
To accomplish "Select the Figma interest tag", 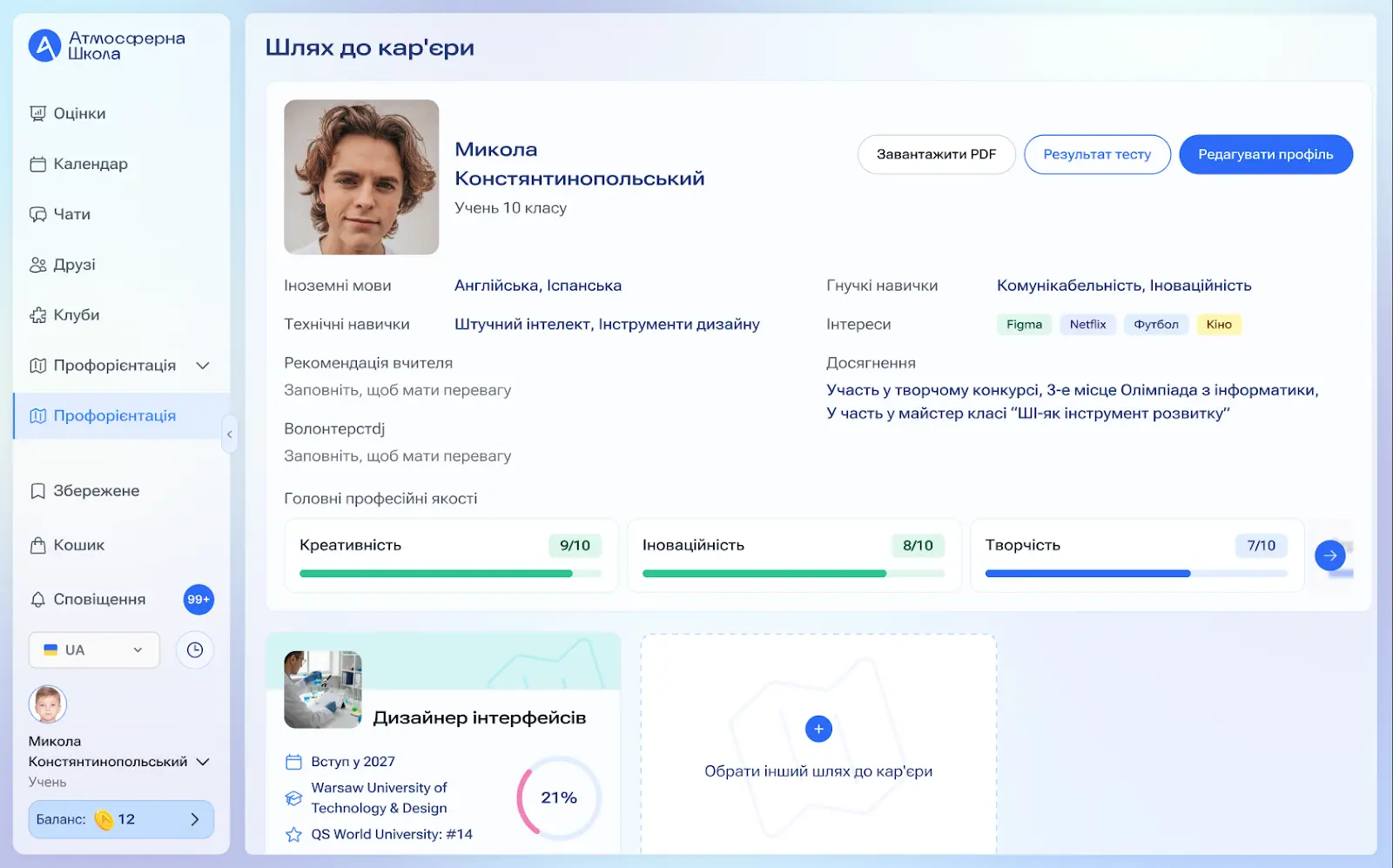I will (1024, 324).
